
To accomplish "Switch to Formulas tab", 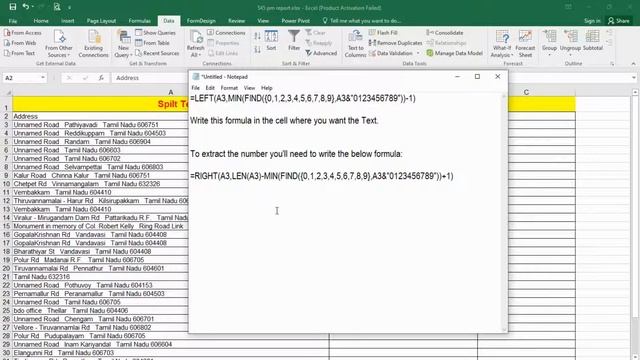I will (x=140, y=21).
